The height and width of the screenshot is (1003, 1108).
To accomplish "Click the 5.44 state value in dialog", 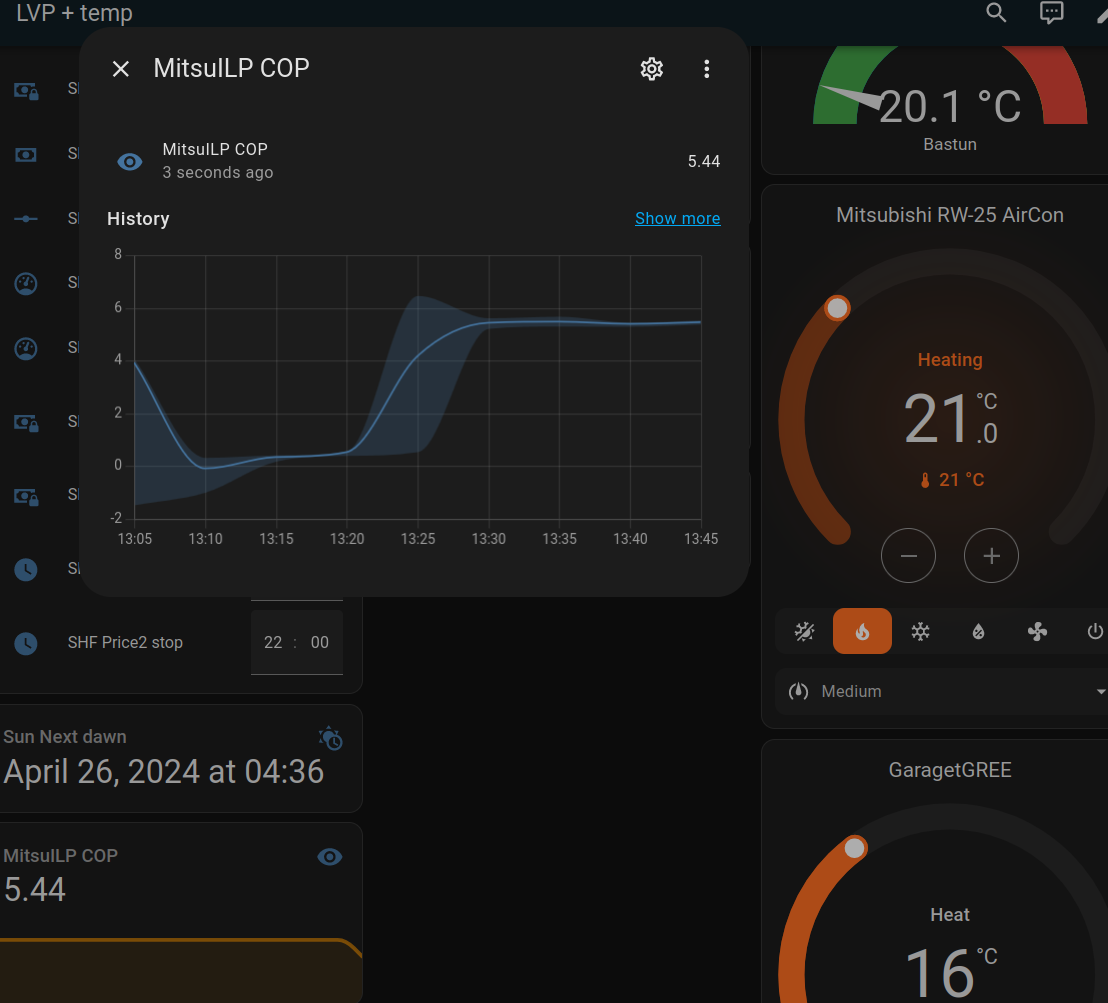I will coord(704,161).
